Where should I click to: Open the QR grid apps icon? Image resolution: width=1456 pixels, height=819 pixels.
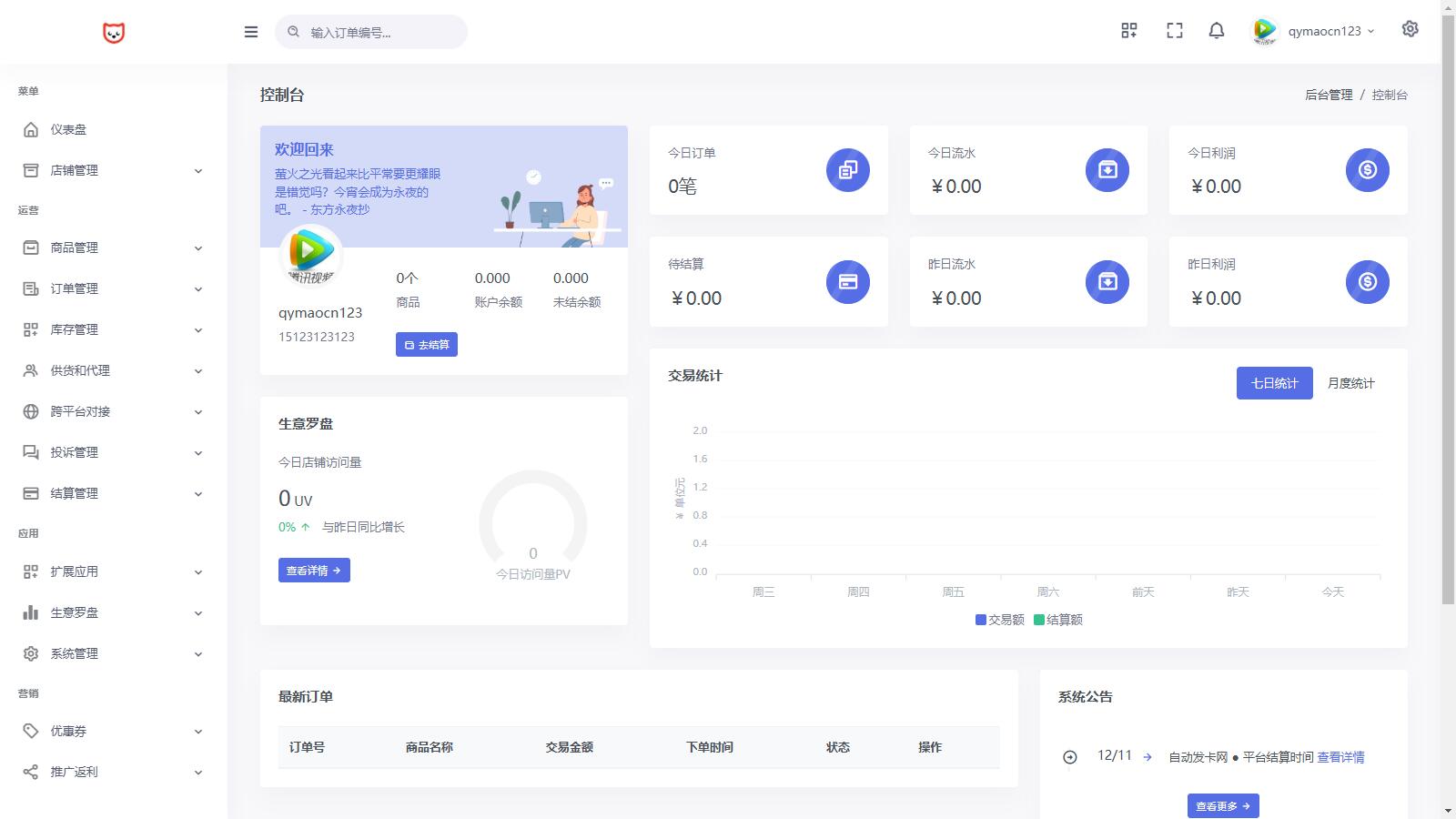(x=1128, y=31)
